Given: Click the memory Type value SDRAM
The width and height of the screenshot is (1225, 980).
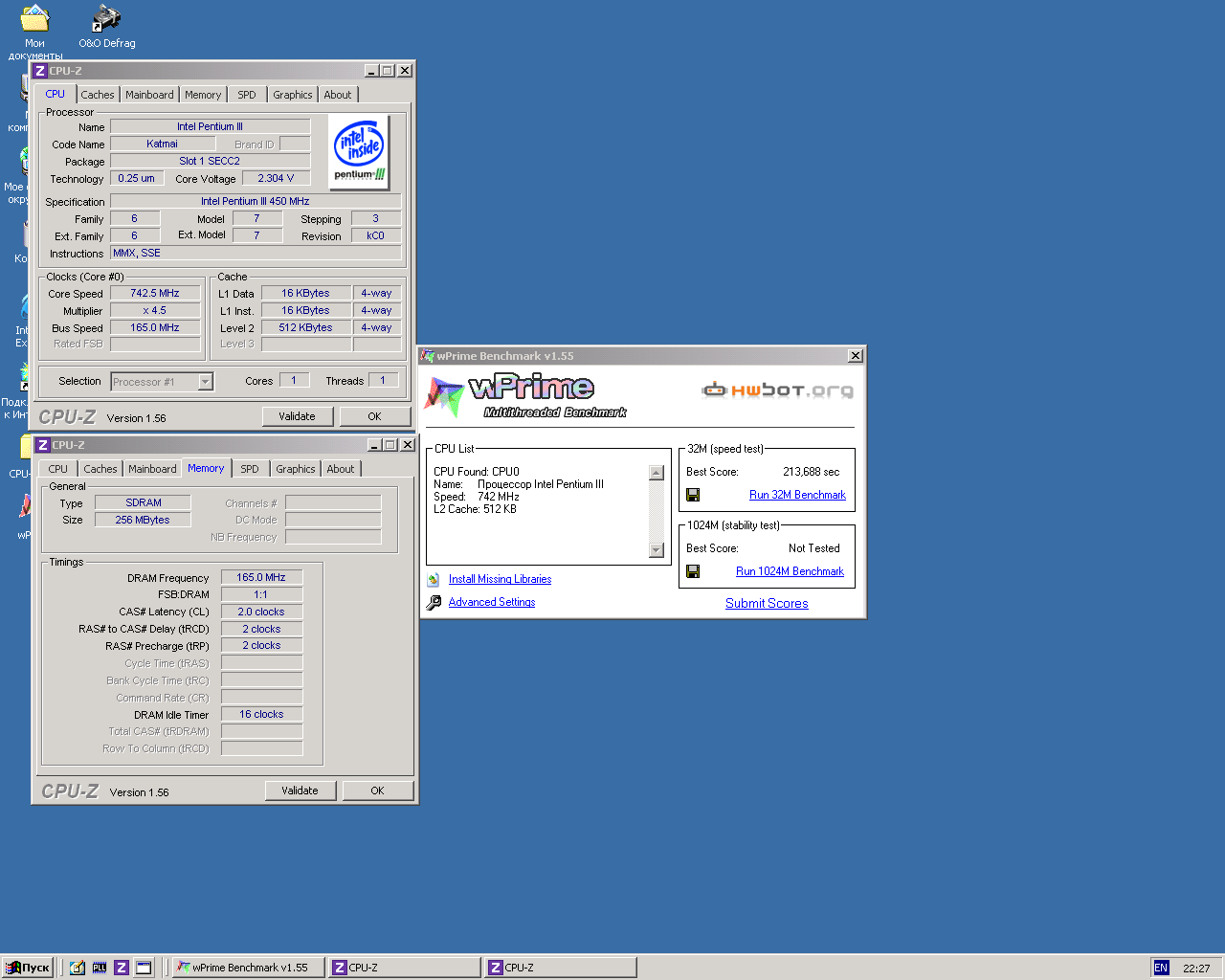Looking at the screenshot, I should 143,502.
